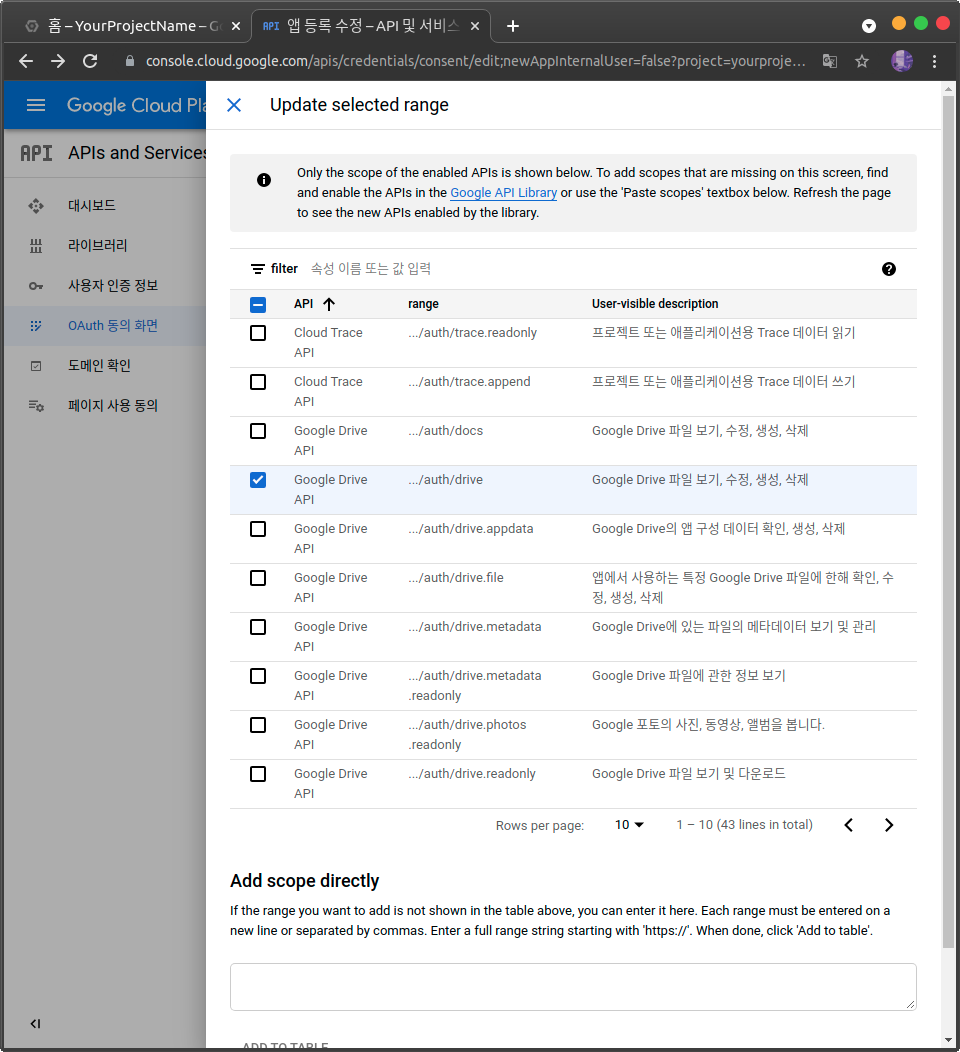Click the browser forward arrow

pyautogui.click(x=58, y=61)
